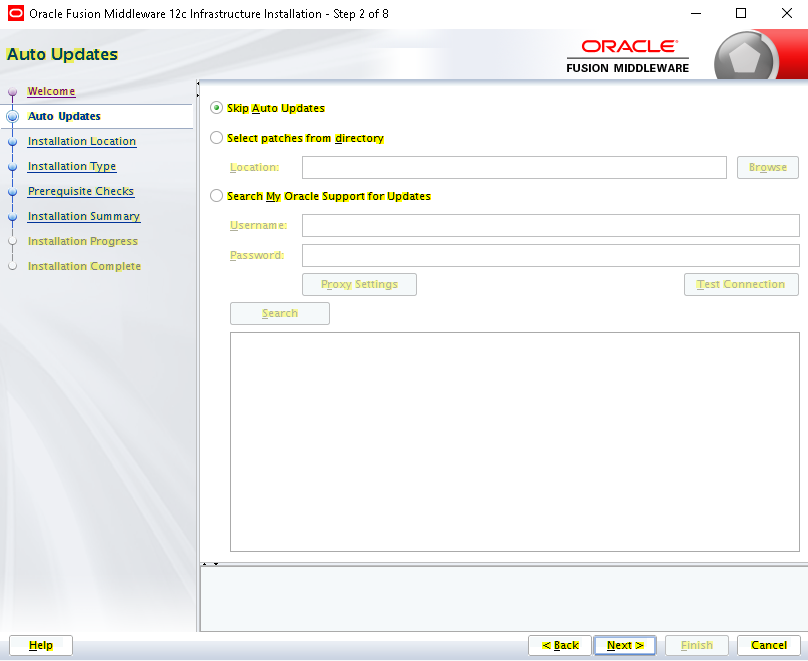Click the Installation Type step bullet
Viewport: 808px width, 661px height.
[x=13, y=167]
